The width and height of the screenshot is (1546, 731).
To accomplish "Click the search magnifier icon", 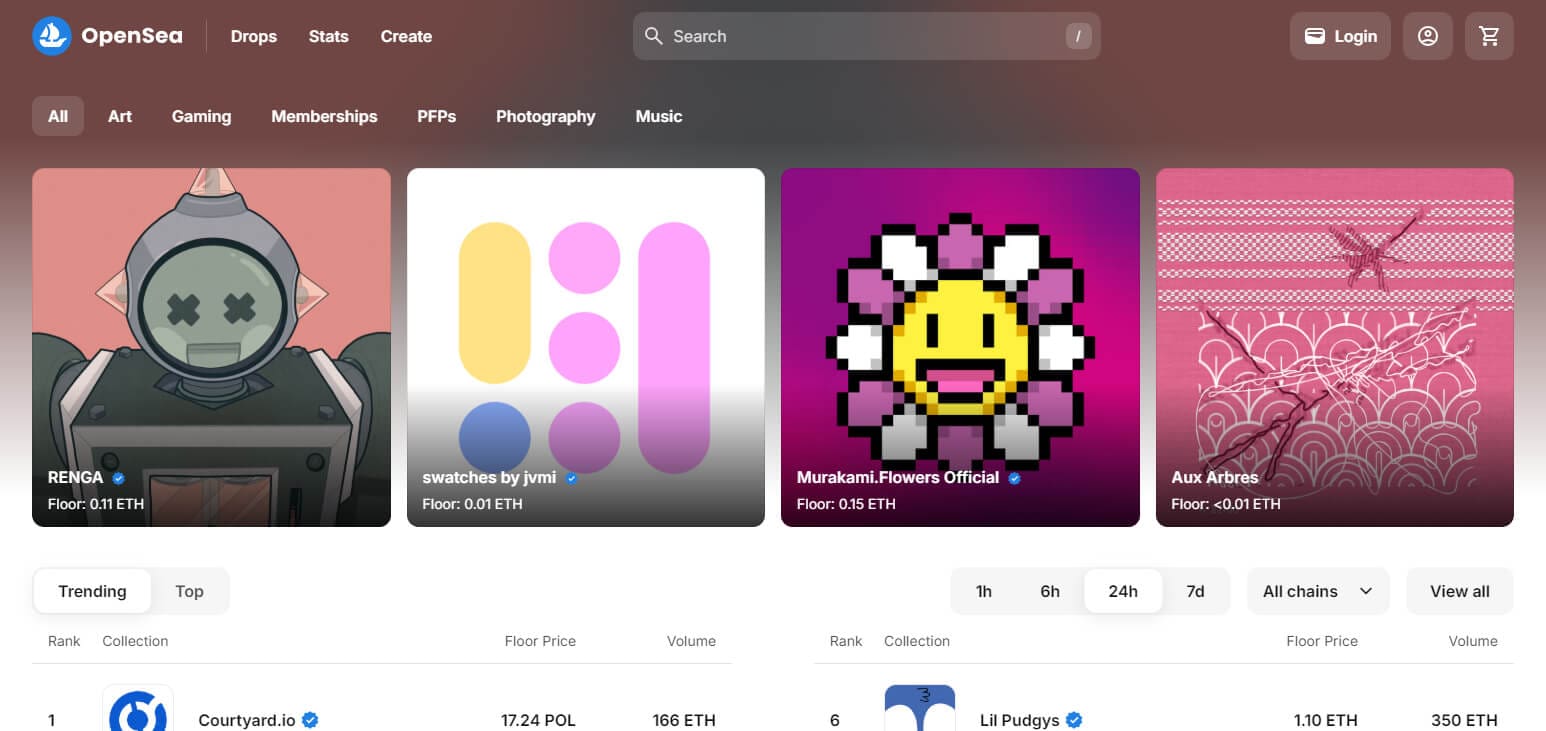I will [654, 36].
